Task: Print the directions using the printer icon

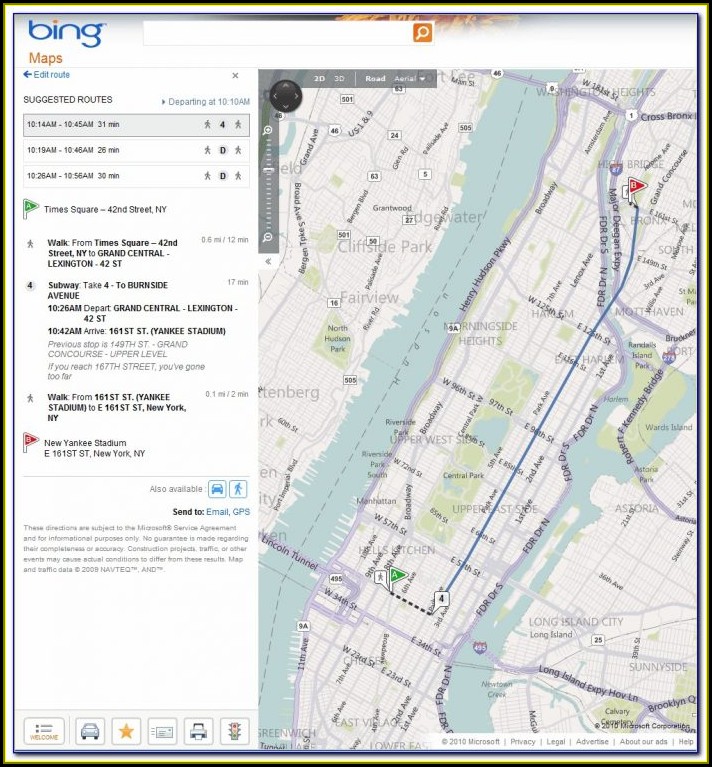Action: pos(199,731)
